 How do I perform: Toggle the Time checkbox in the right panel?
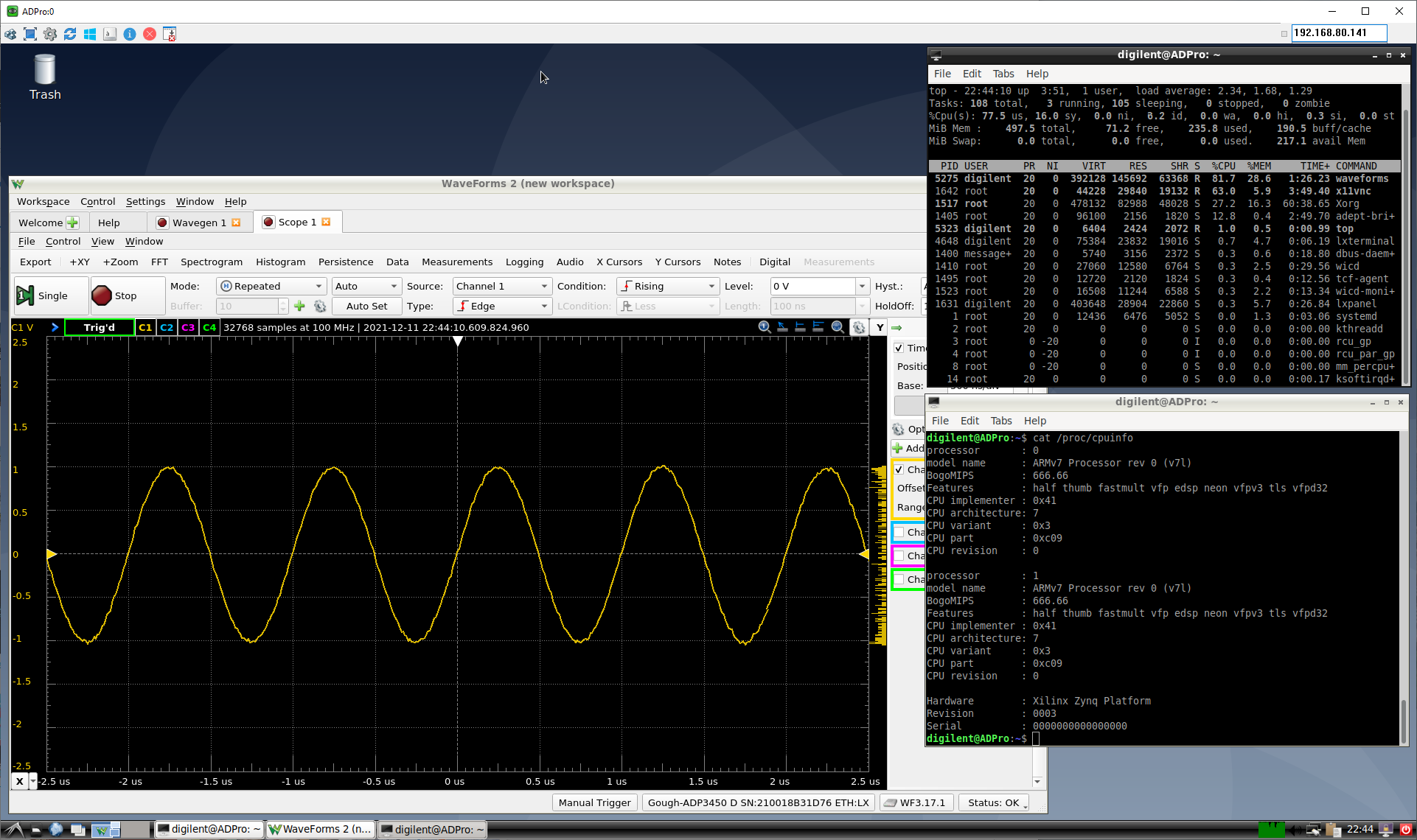click(x=899, y=348)
